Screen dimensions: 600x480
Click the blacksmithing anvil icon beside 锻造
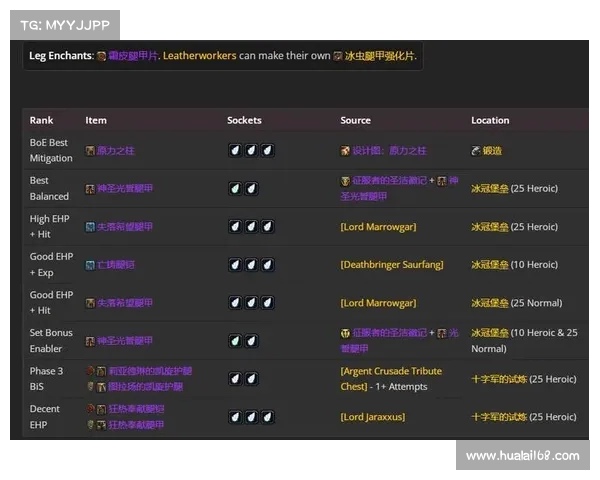pyautogui.click(x=476, y=150)
